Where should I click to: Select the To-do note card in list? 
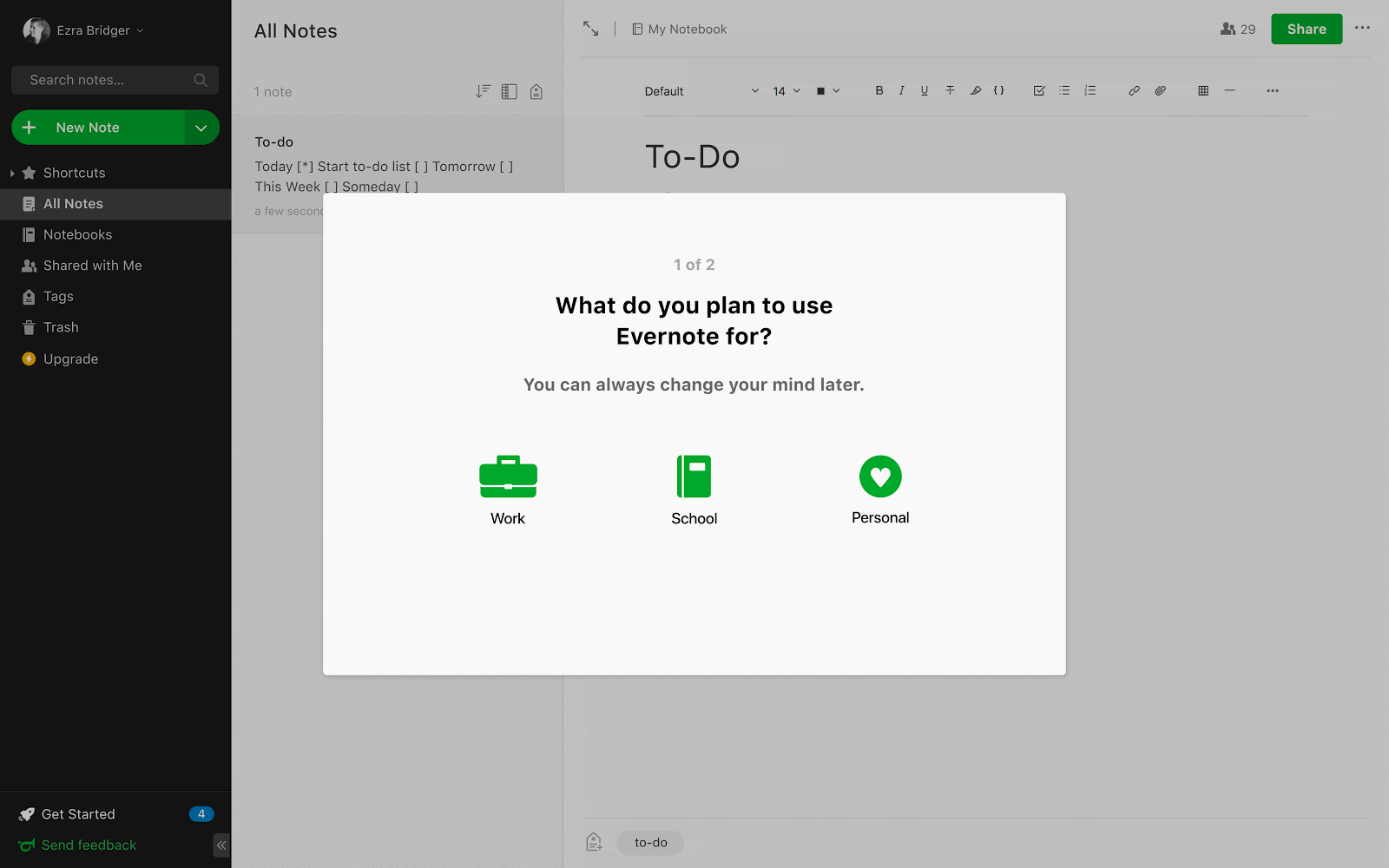tap(398, 174)
